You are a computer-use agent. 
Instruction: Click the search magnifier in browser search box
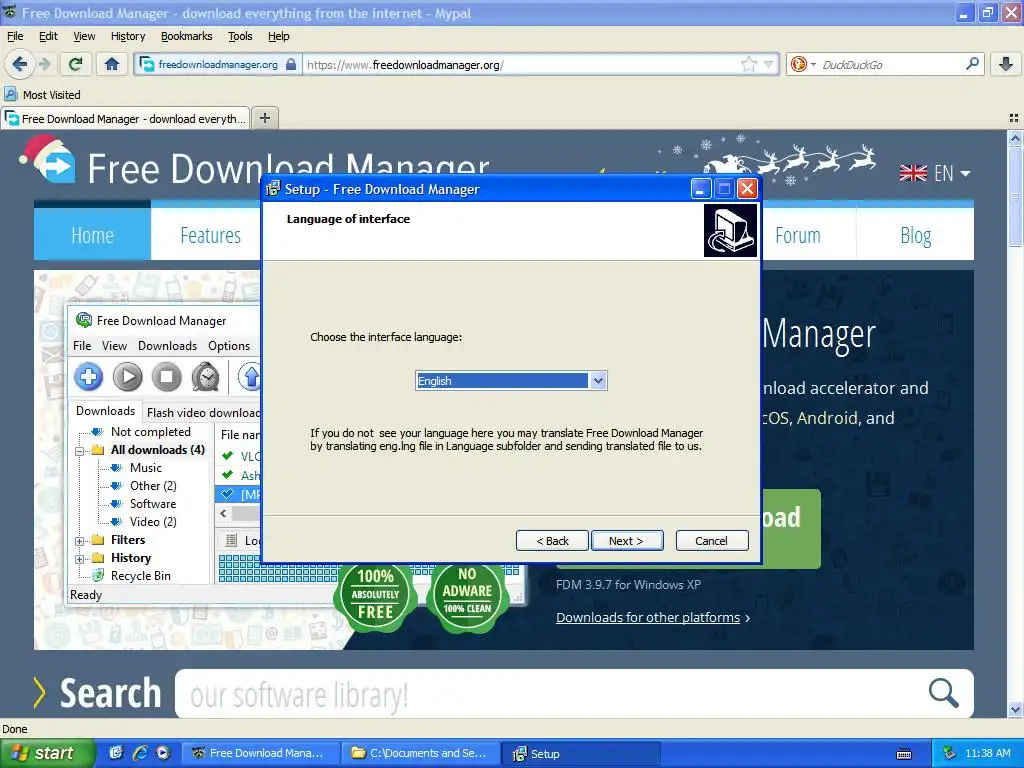coord(972,63)
